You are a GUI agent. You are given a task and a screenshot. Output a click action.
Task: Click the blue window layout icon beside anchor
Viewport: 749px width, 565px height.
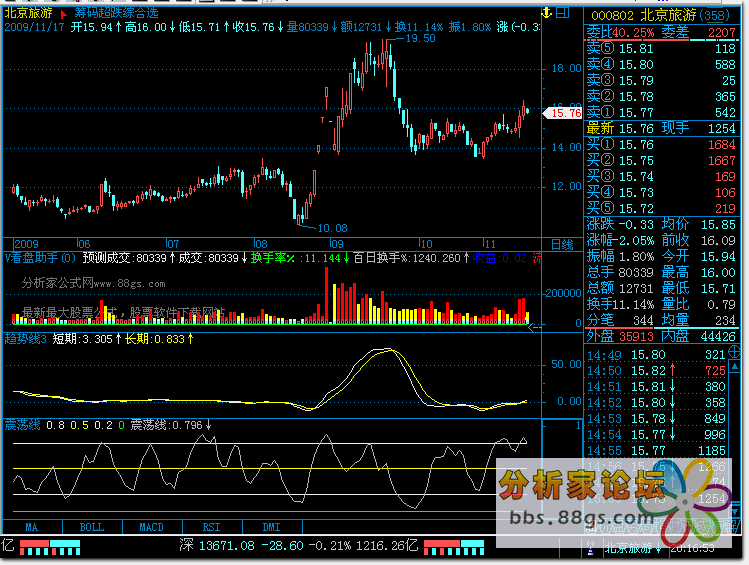pos(564,13)
